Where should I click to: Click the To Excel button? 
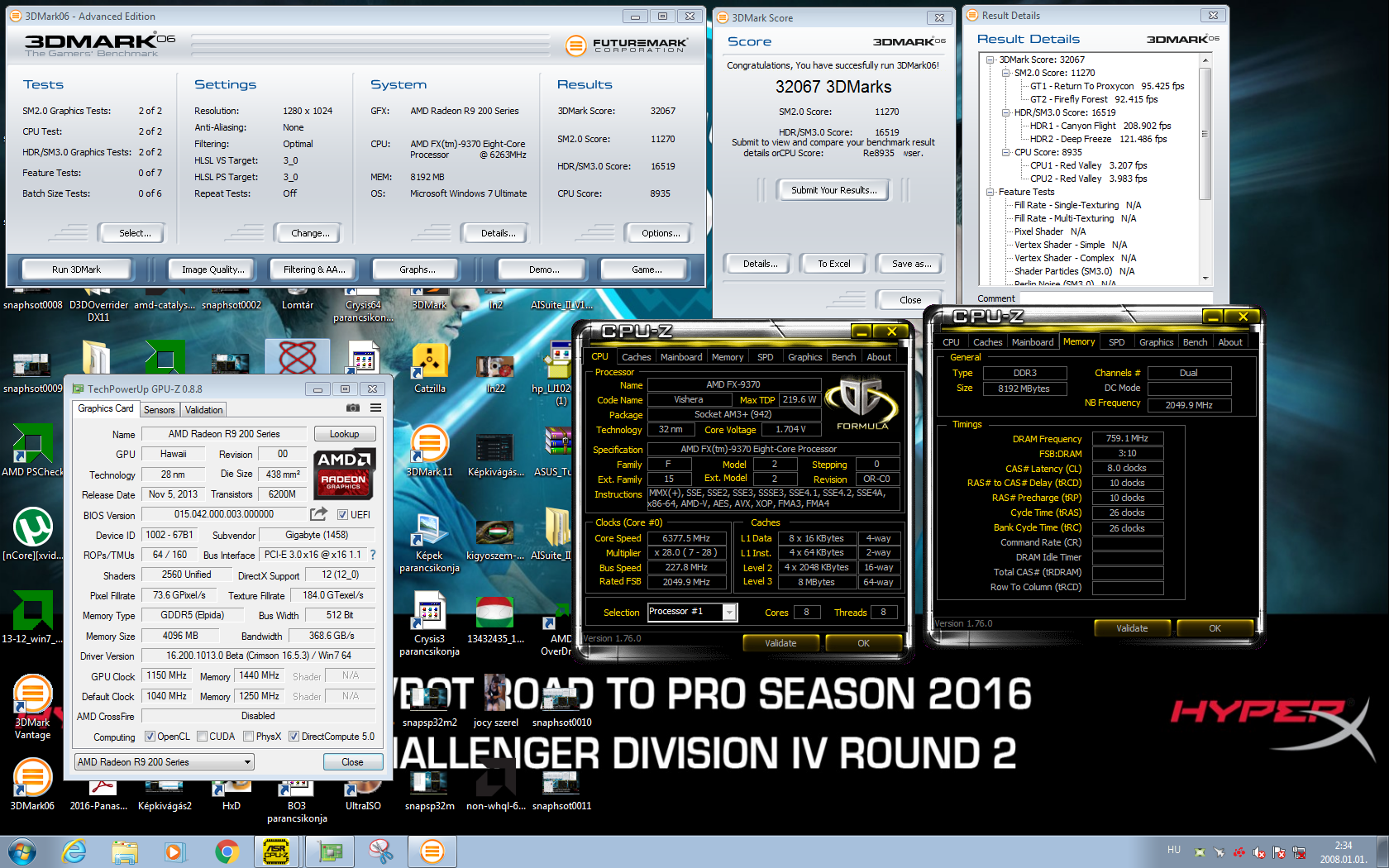834,264
